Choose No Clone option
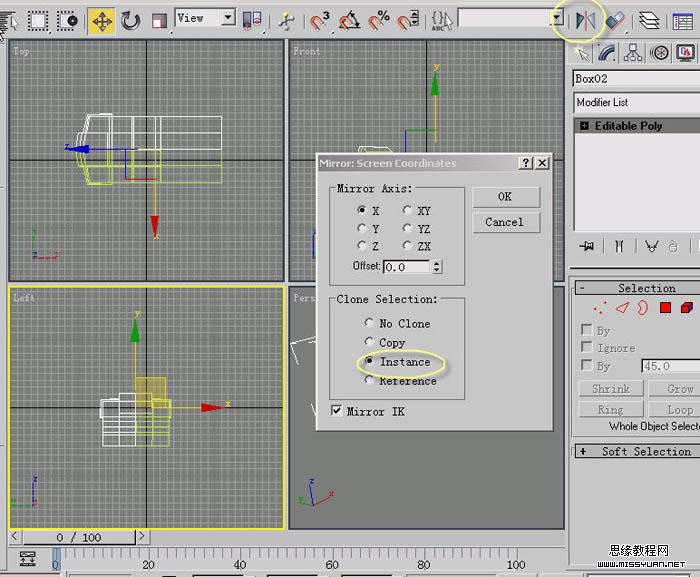700x577 pixels. coord(369,322)
